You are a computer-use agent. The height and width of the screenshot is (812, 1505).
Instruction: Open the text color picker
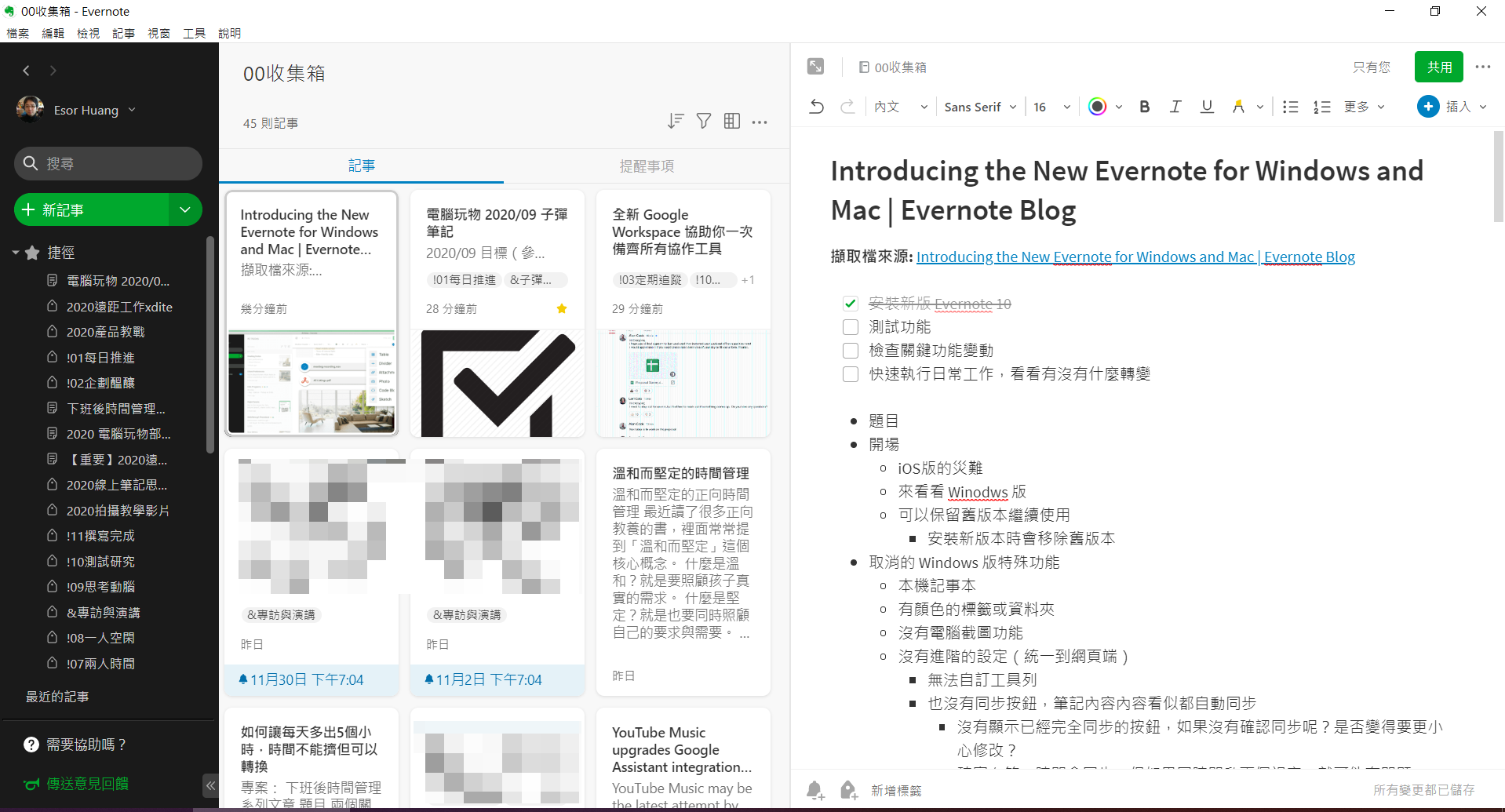click(x=1098, y=107)
